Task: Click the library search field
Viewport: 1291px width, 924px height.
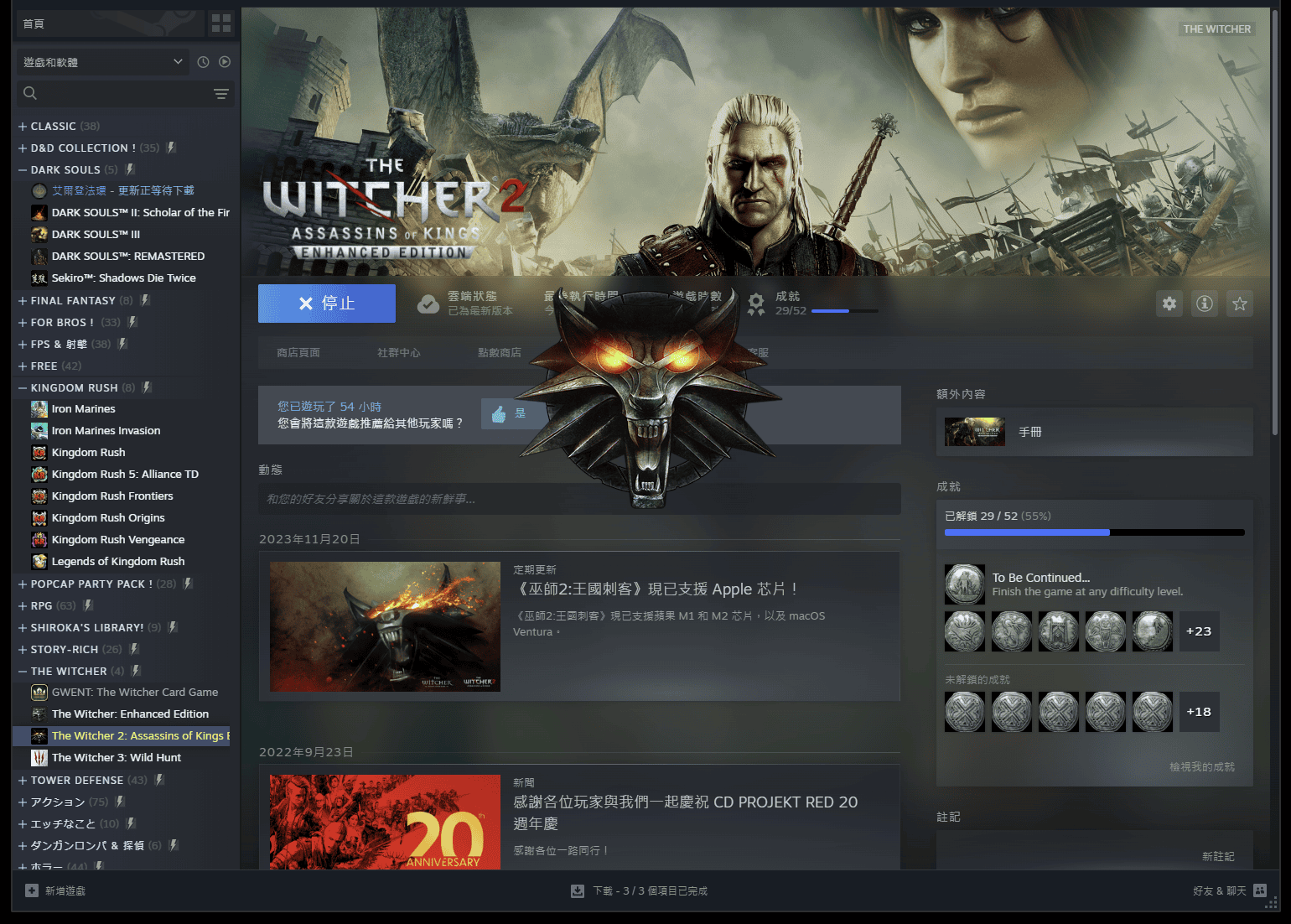Action: click(x=124, y=94)
